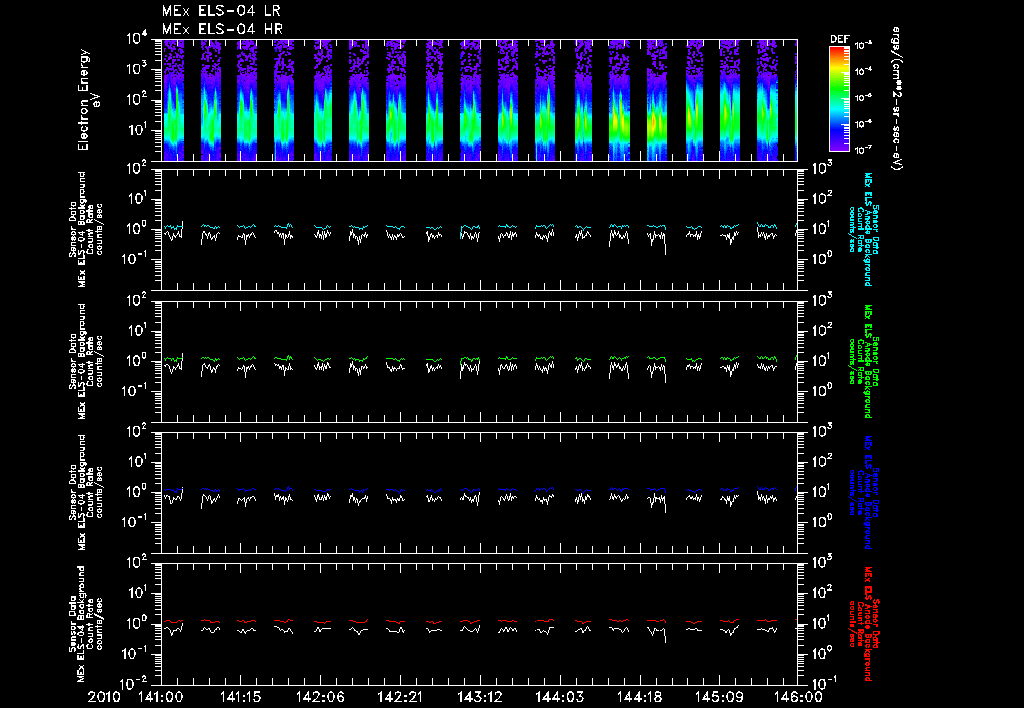Viewport: 1024px width, 708px height.
Task: Click the "143:12" time axis label
Action: tap(480, 698)
